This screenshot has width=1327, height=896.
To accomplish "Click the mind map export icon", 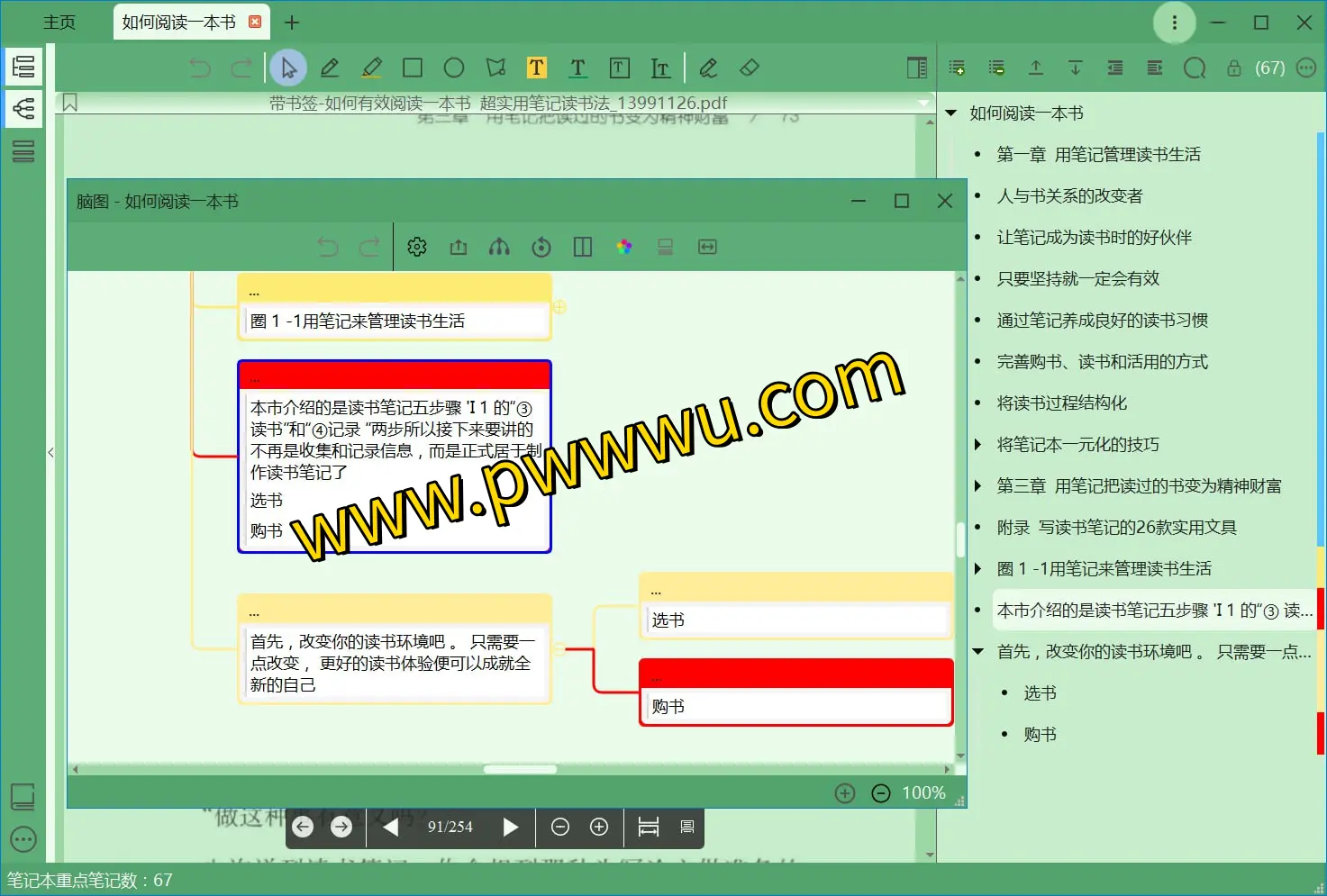I will click(x=459, y=247).
